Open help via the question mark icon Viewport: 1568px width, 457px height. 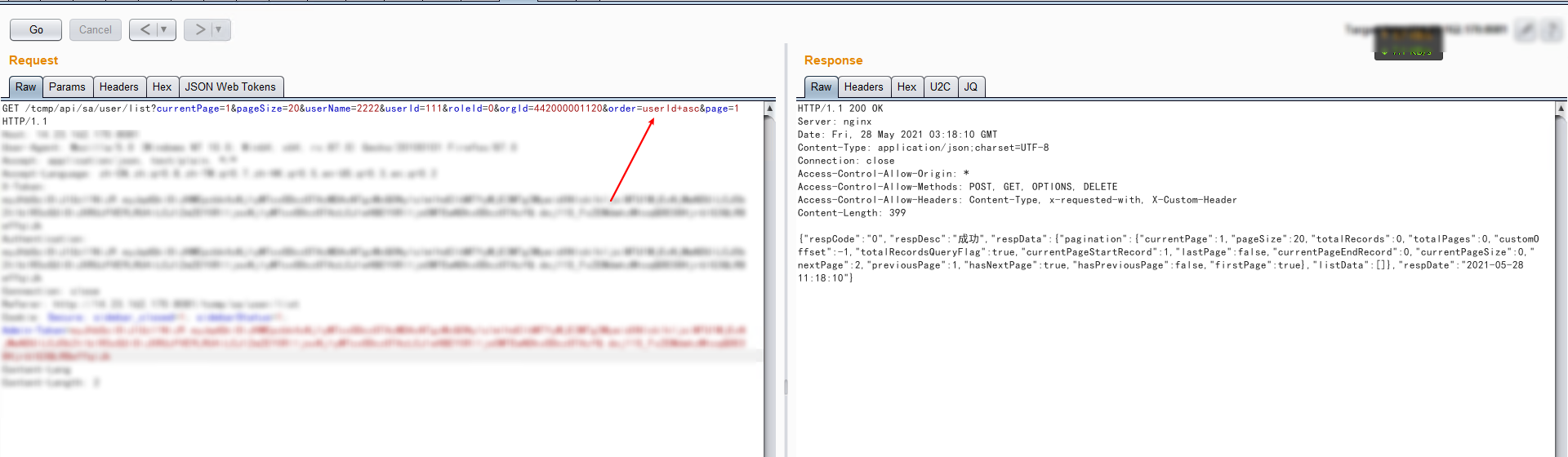point(1552,30)
